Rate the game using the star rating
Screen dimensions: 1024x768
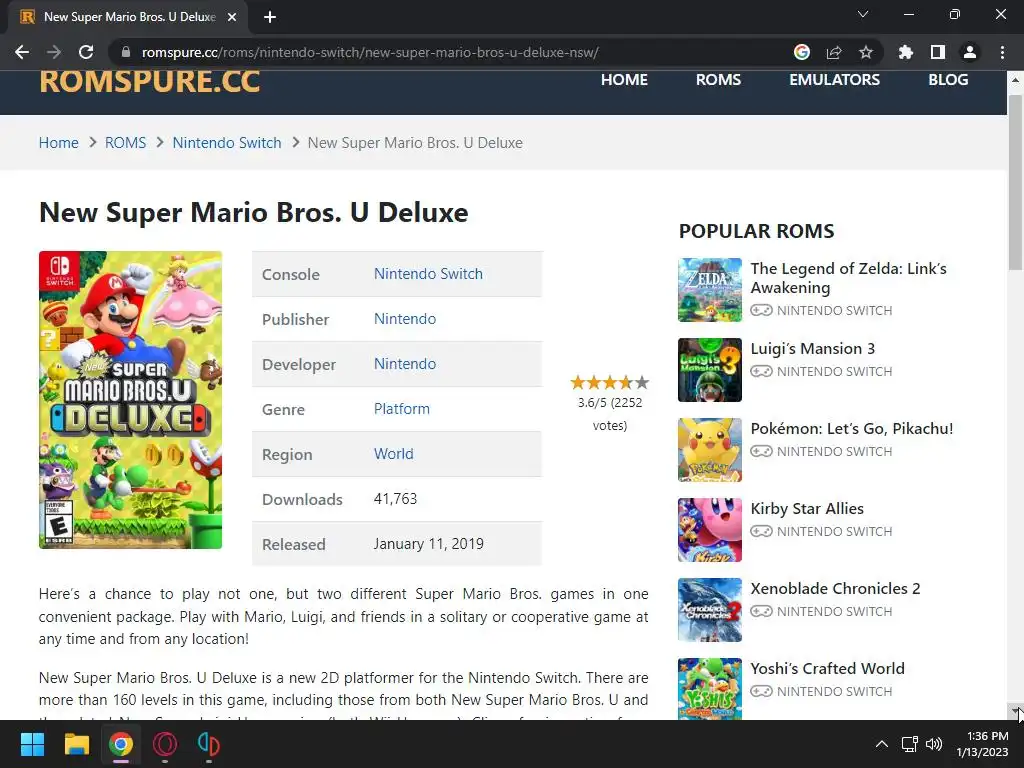pyautogui.click(x=609, y=382)
